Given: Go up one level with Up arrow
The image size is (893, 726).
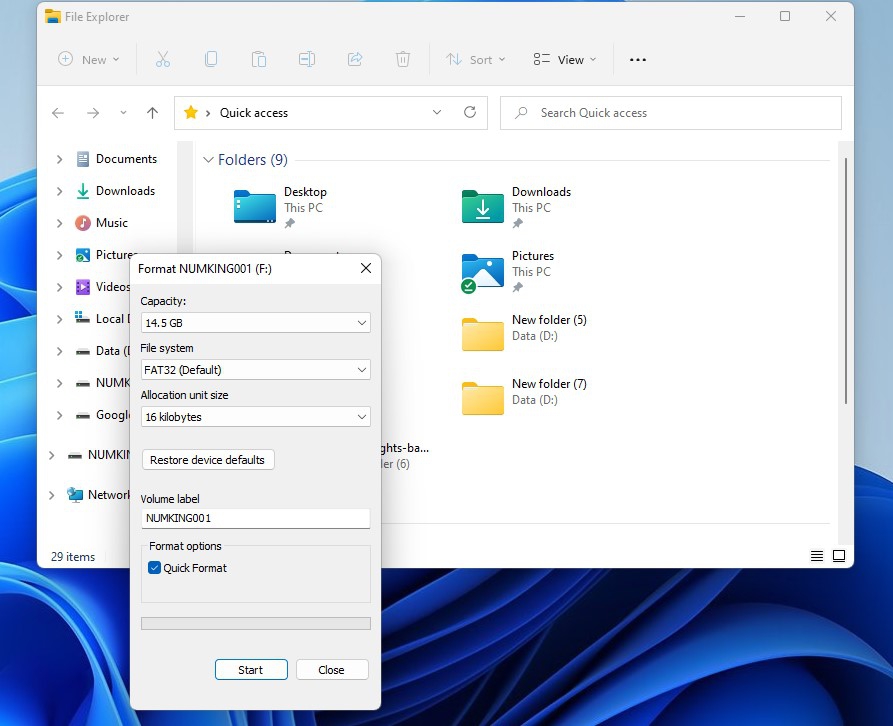Looking at the screenshot, I should pos(152,113).
